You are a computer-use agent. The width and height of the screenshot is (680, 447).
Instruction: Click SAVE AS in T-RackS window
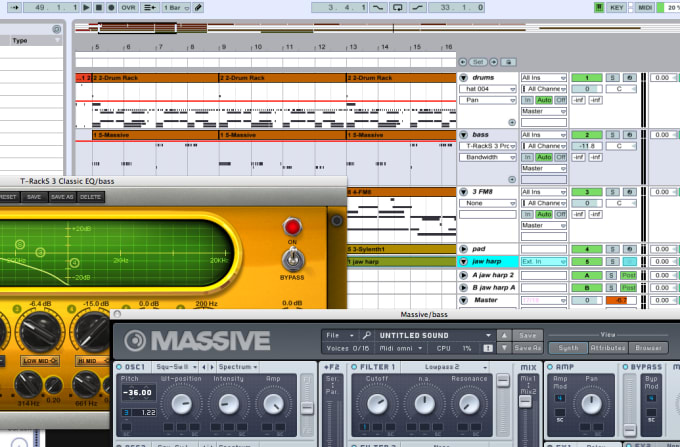(x=62, y=197)
